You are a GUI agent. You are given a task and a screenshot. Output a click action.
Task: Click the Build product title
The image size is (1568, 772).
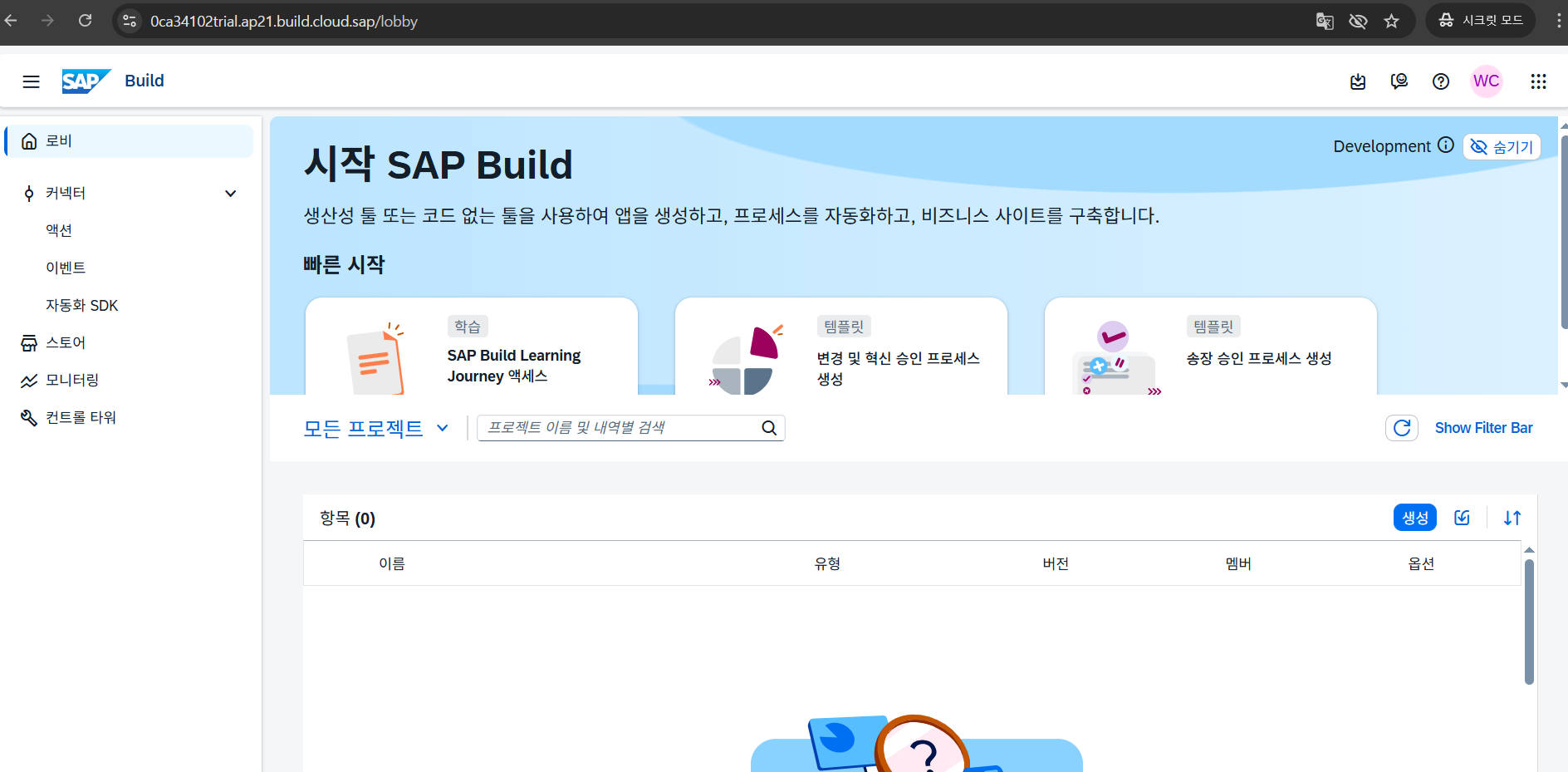145,81
